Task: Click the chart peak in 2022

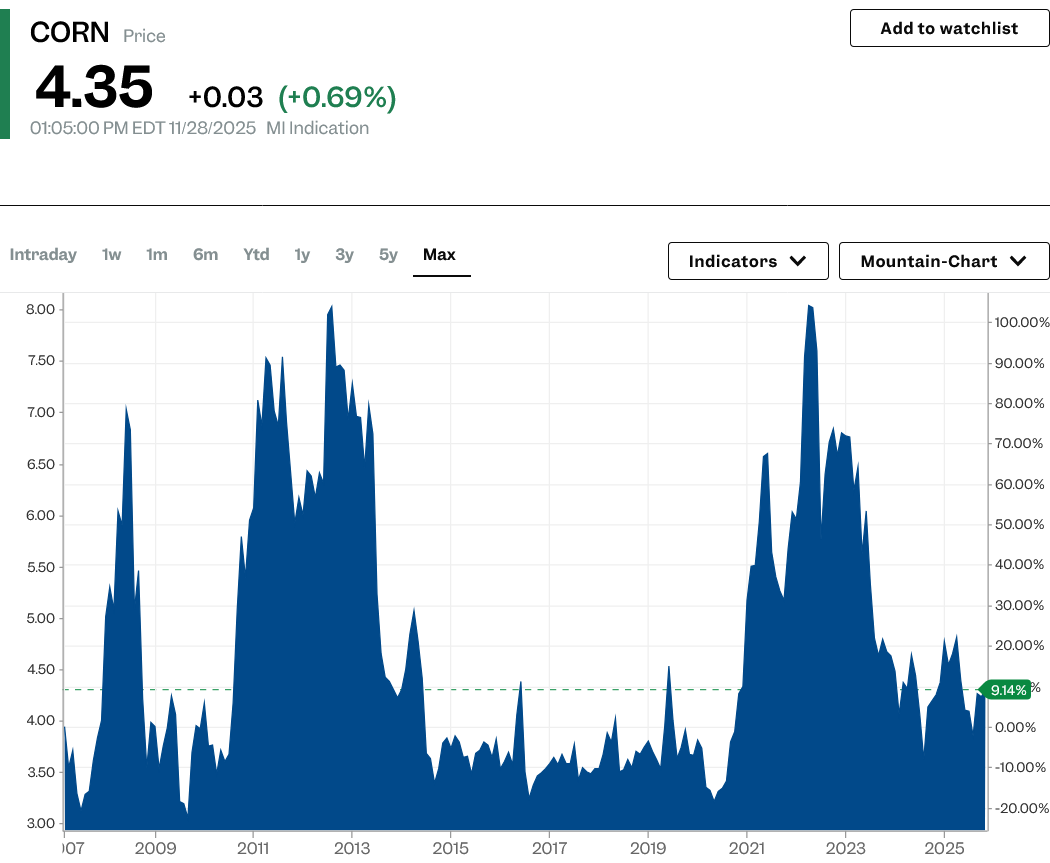Action: (808, 308)
